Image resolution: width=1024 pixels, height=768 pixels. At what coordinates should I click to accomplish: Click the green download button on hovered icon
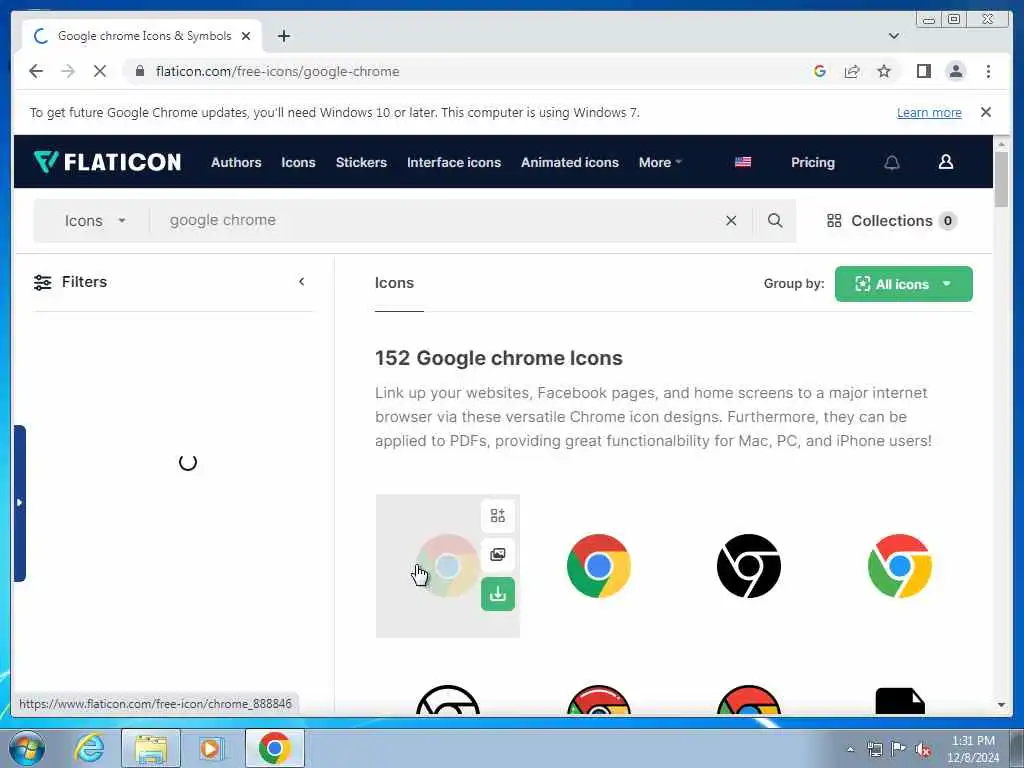point(498,594)
